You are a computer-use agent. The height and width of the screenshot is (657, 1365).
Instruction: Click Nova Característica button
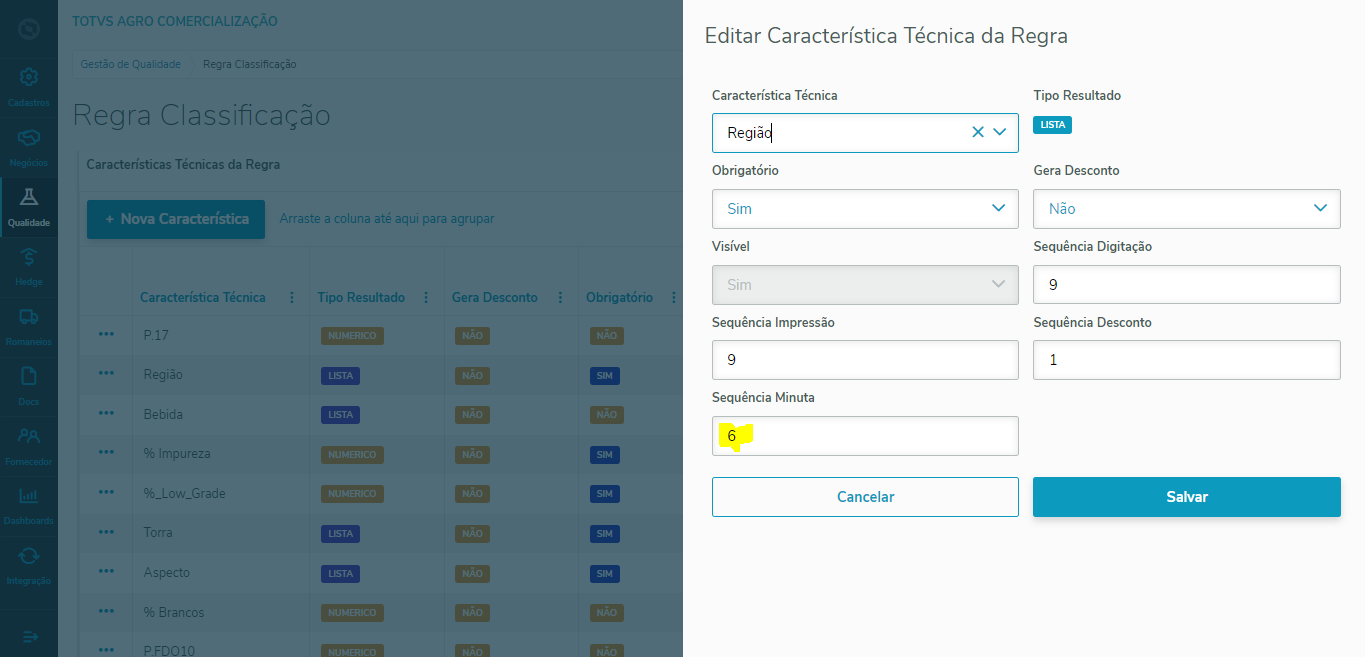(x=176, y=219)
